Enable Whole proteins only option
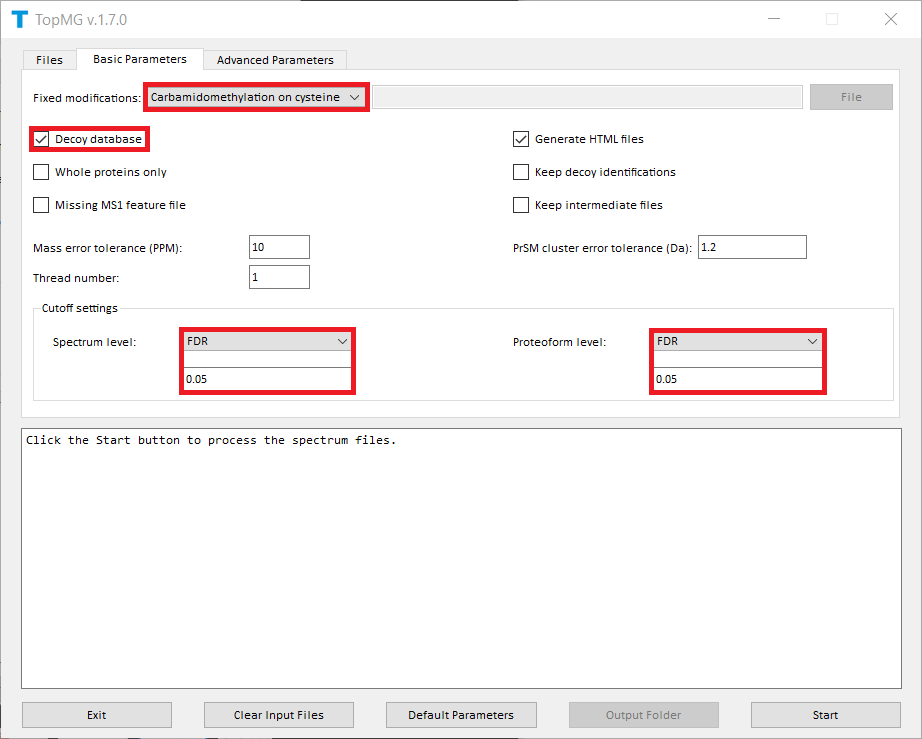Viewport: 922px width, 739px height. tap(41, 172)
